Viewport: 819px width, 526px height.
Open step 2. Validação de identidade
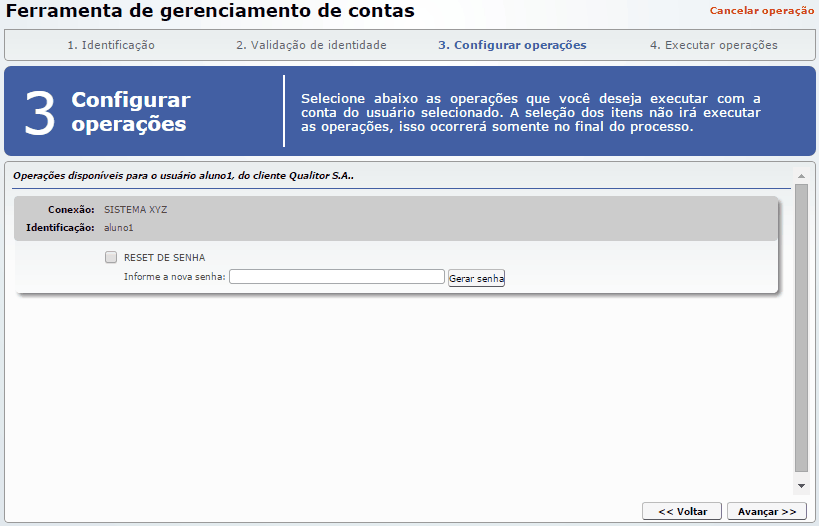click(311, 45)
